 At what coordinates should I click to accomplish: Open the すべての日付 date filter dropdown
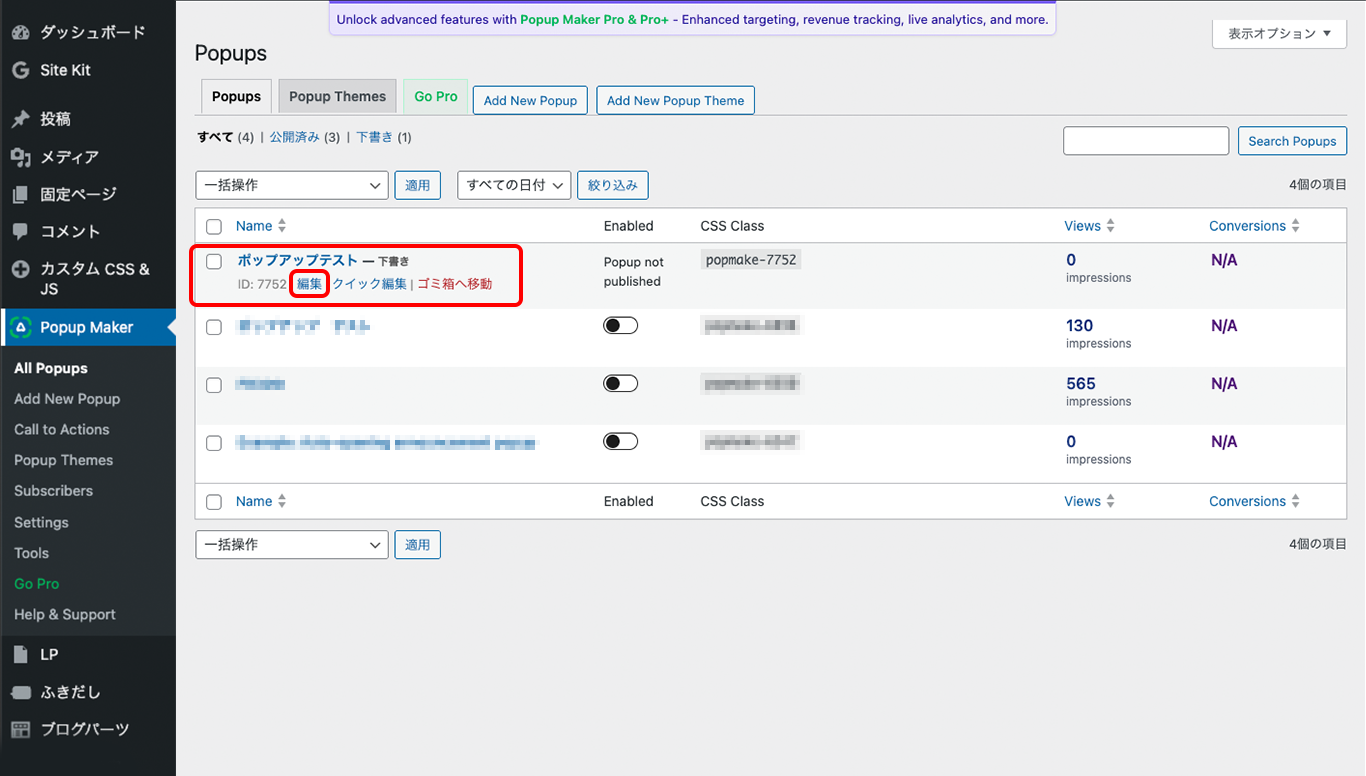click(514, 185)
